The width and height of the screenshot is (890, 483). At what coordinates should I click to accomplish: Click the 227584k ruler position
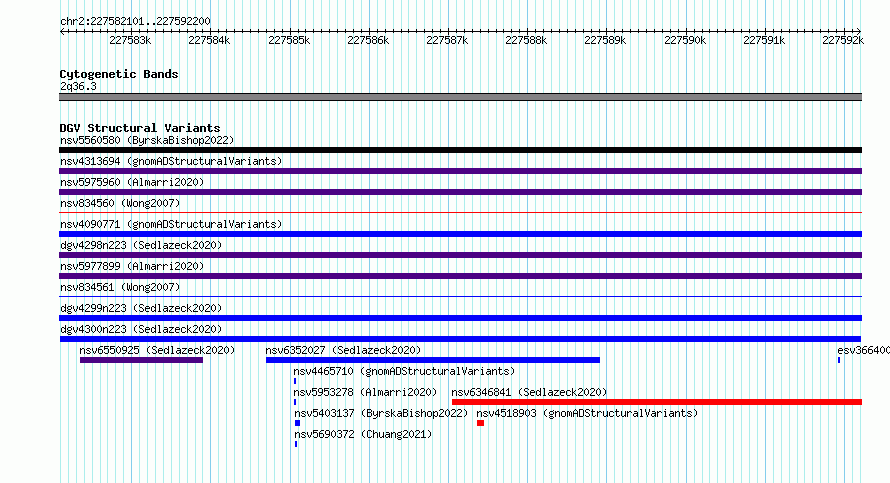click(x=209, y=40)
